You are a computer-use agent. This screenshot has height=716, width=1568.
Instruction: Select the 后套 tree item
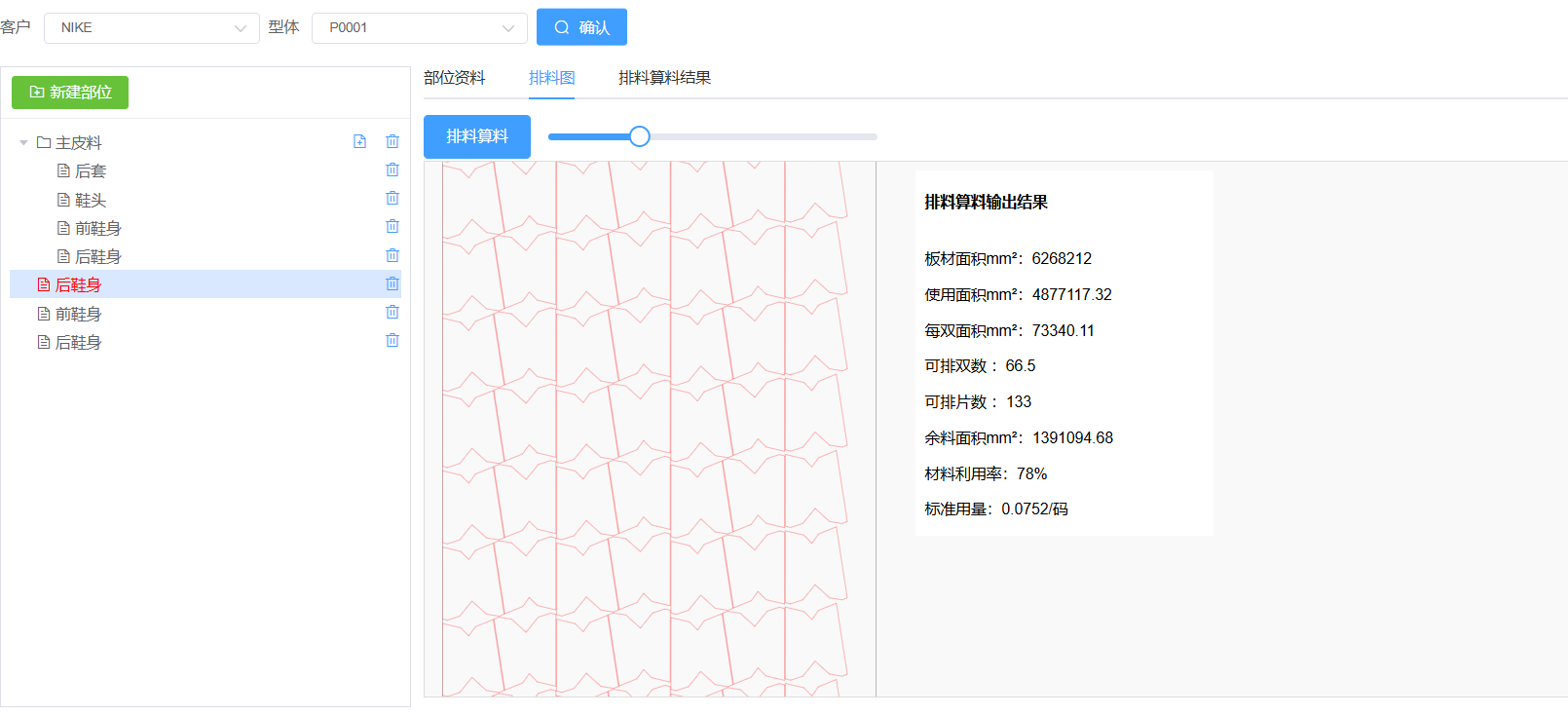205,170
